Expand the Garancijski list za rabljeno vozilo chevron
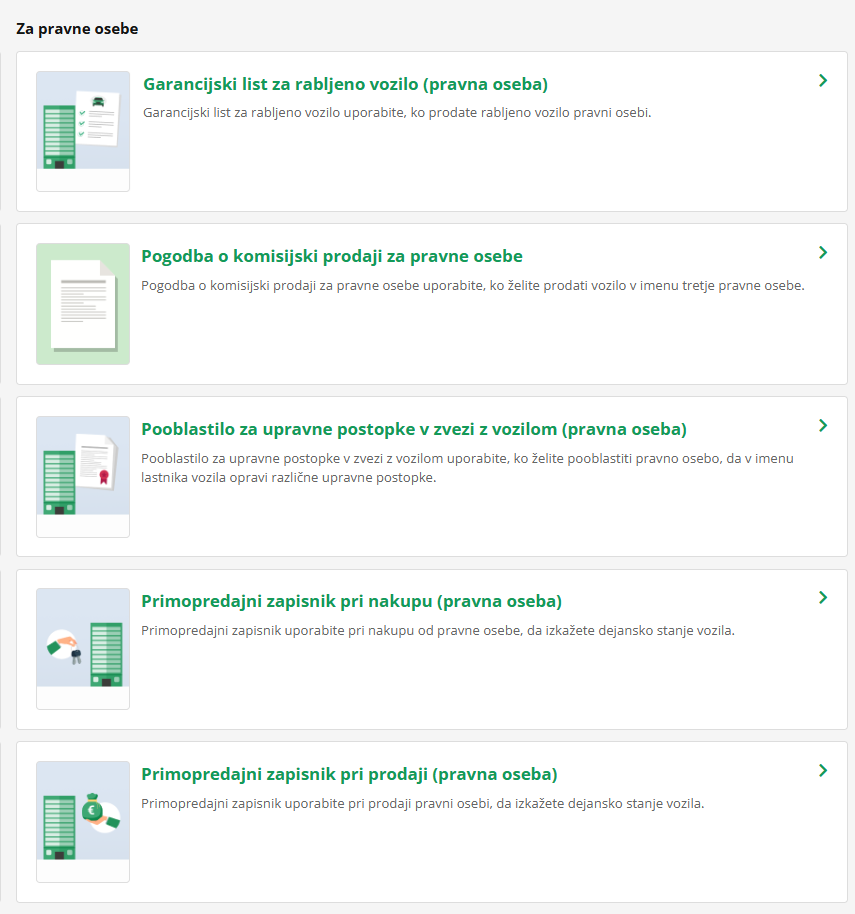Screen dimensions: 855x914 pyautogui.click(x=823, y=81)
